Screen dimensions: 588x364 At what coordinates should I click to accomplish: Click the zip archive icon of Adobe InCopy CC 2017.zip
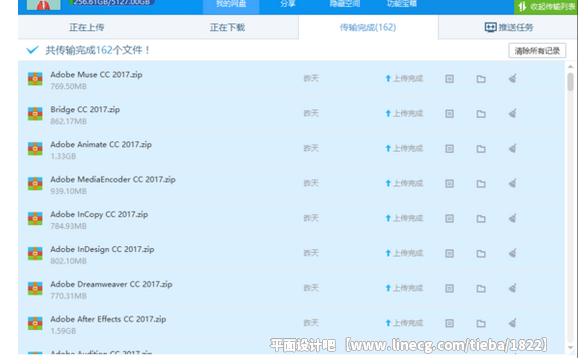pyautogui.click(x=35, y=218)
